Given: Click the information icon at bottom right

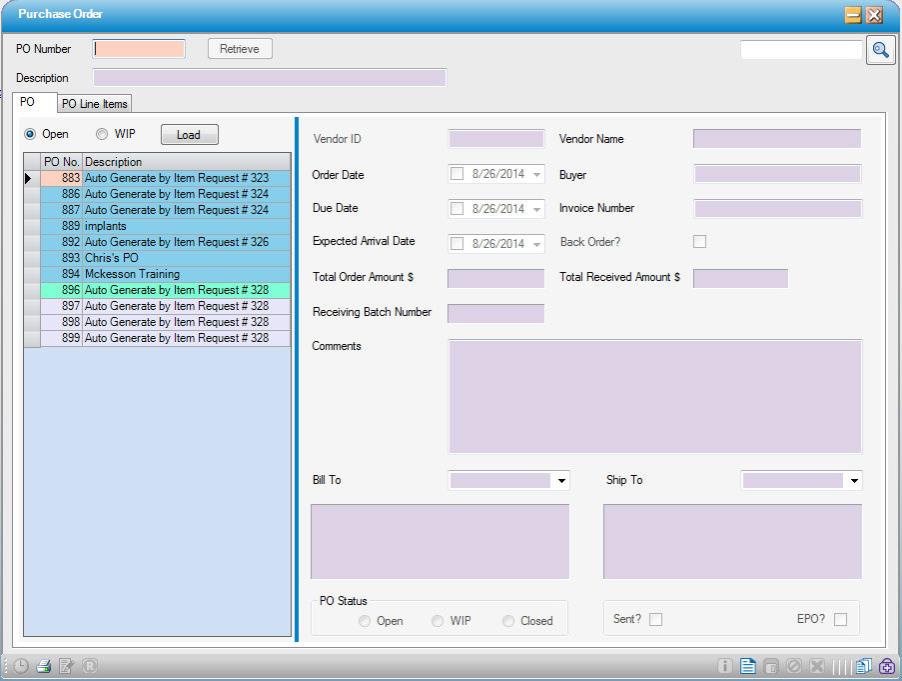Looking at the screenshot, I should [x=724, y=664].
